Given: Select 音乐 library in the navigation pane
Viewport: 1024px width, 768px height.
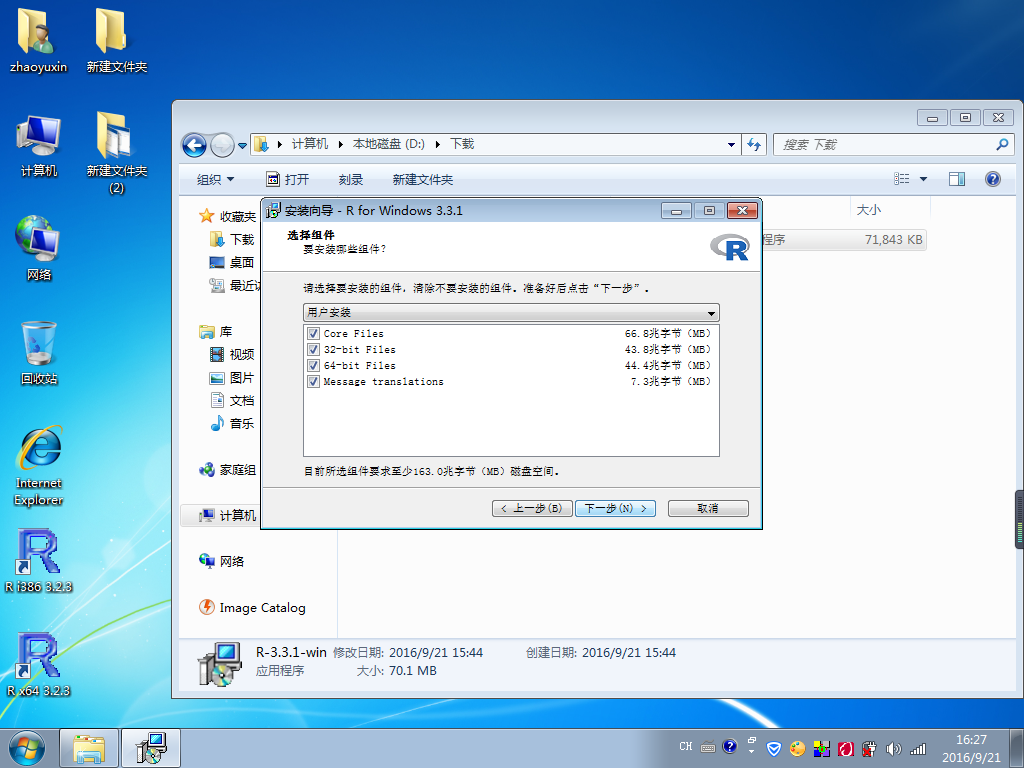Looking at the screenshot, I should 232,424.
